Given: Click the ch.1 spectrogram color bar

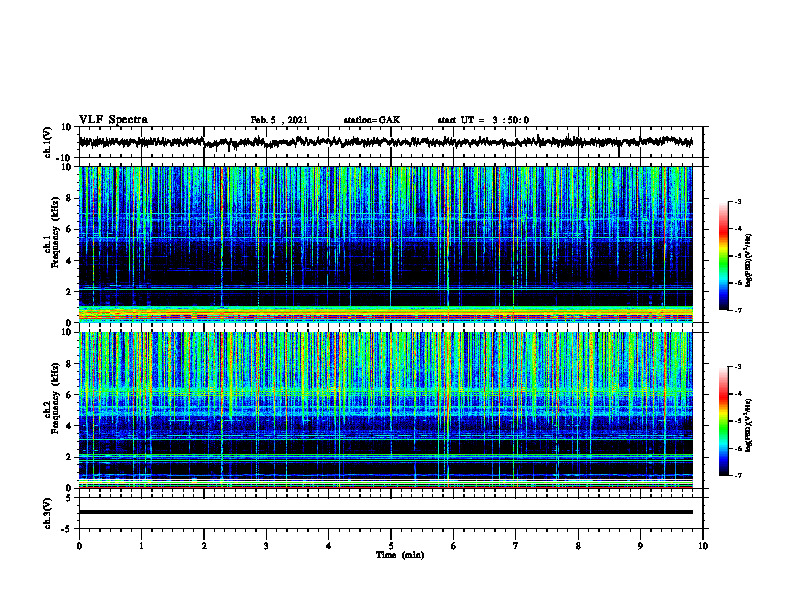Looking at the screenshot, I should (x=724, y=256).
